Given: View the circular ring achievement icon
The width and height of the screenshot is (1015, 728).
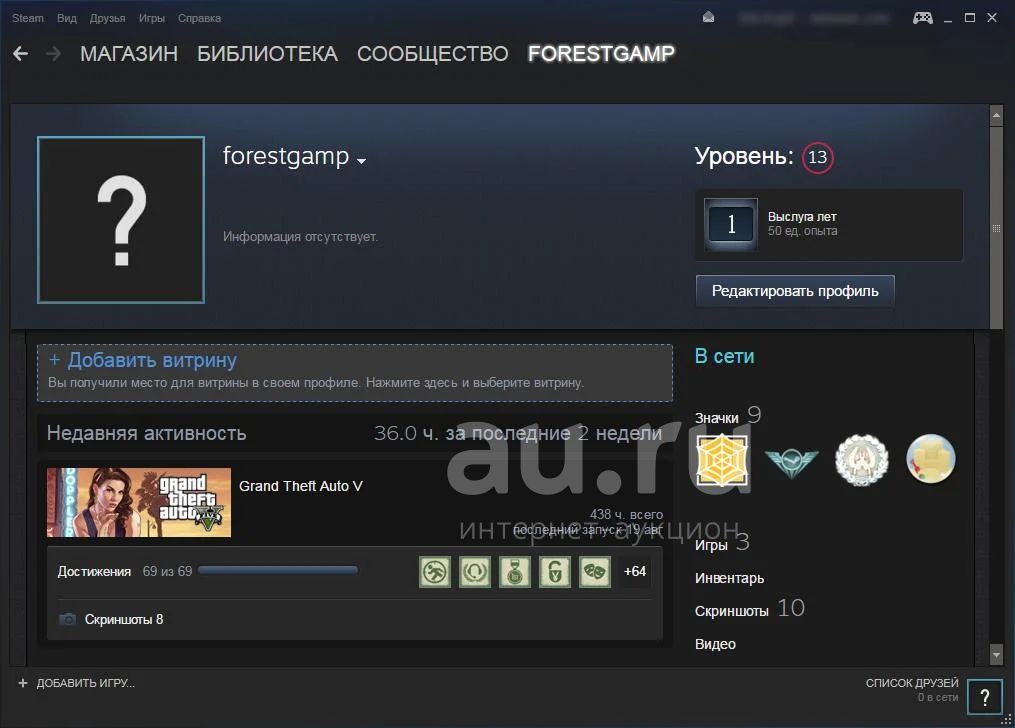Looking at the screenshot, I should point(474,572).
